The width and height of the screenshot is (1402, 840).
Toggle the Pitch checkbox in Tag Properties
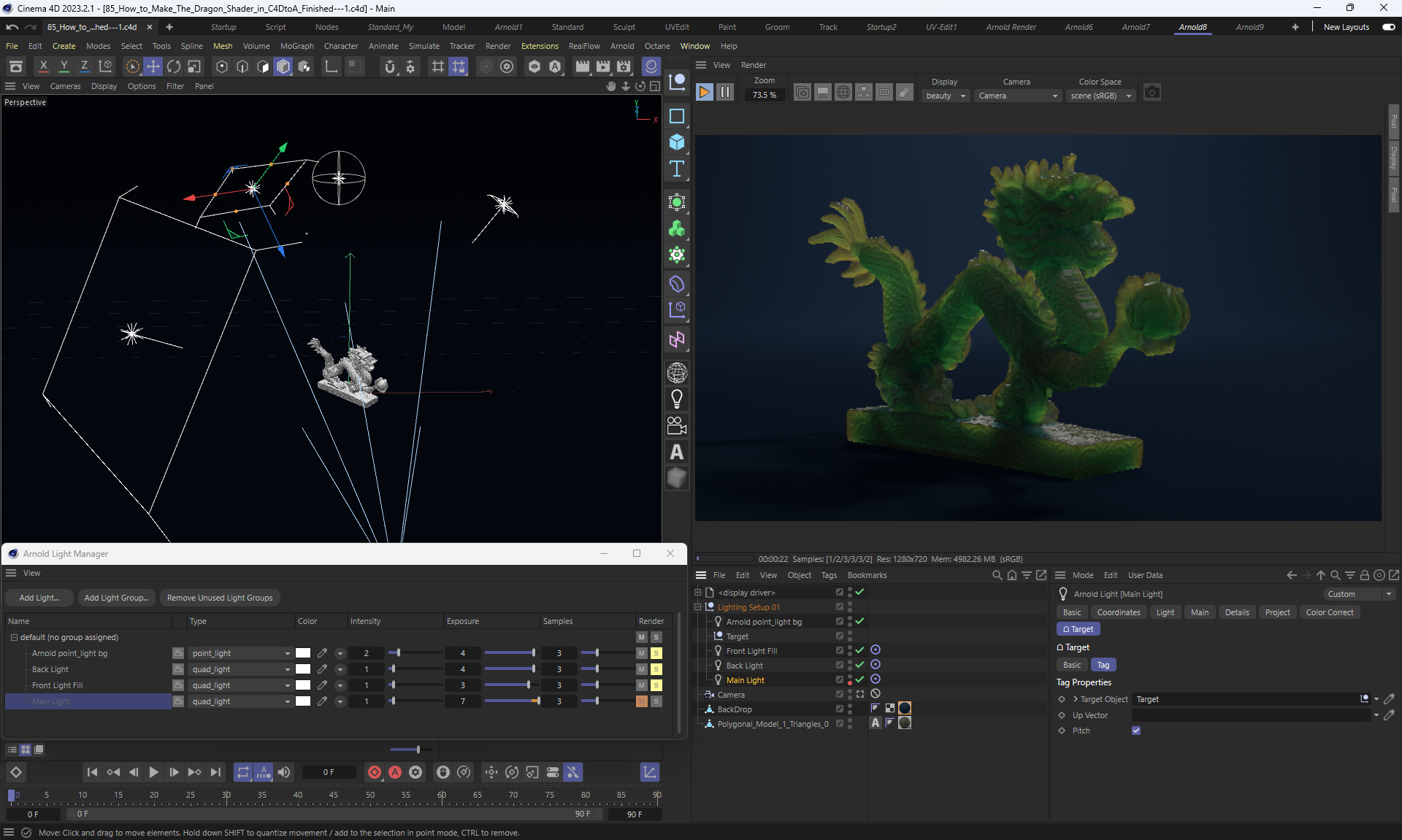tap(1136, 731)
